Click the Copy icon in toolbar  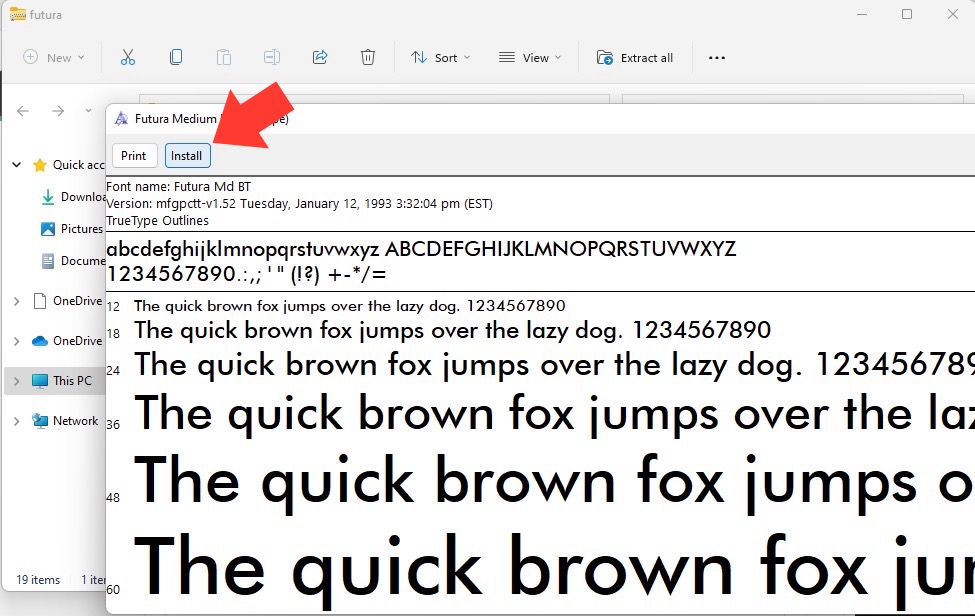click(176, 58)
